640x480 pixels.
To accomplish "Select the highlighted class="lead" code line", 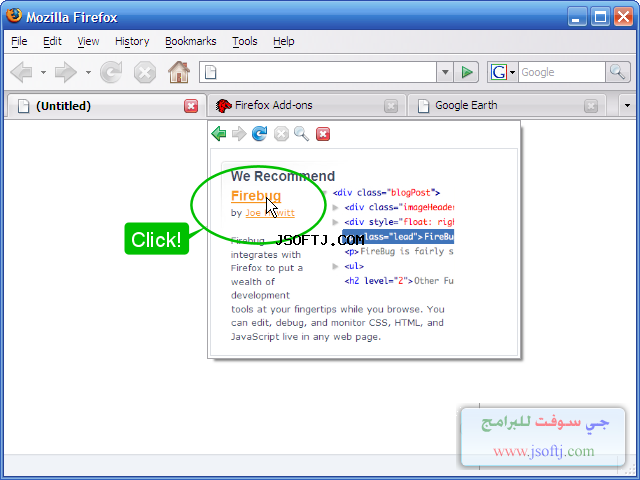I will coord(398,237).
